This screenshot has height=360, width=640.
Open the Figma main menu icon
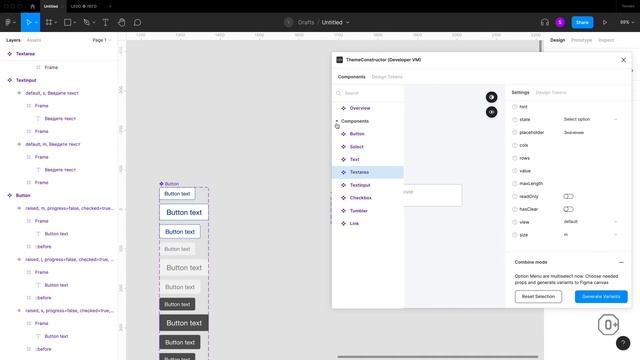[8, 22]
